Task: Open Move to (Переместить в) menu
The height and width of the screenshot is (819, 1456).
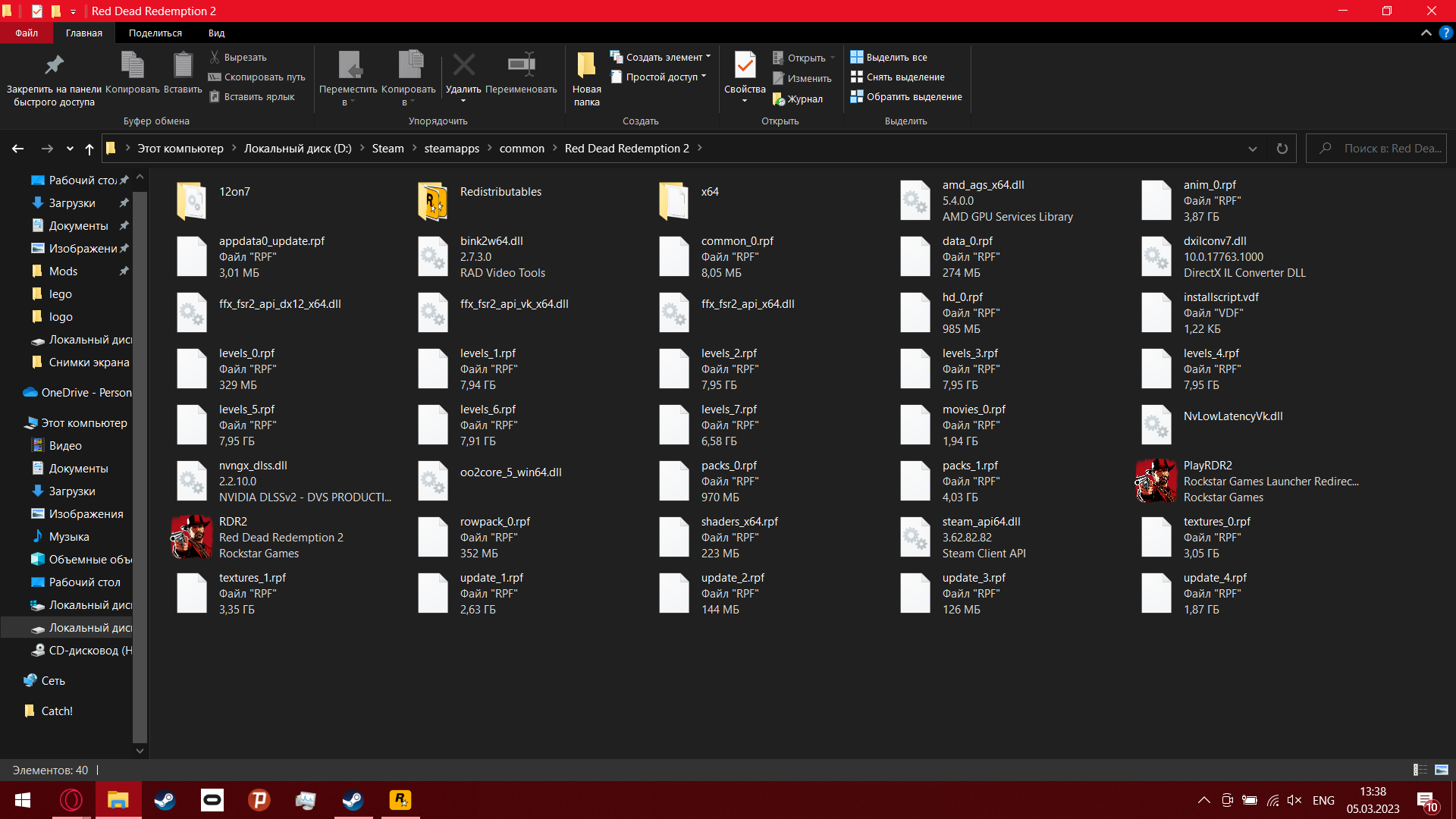Action: coord(348,79)
